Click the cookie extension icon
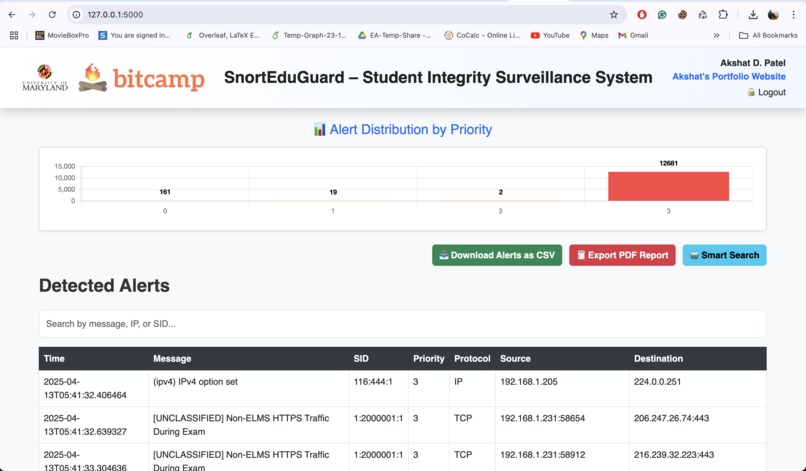Screen dimensions: 806x471 point(682,14)
